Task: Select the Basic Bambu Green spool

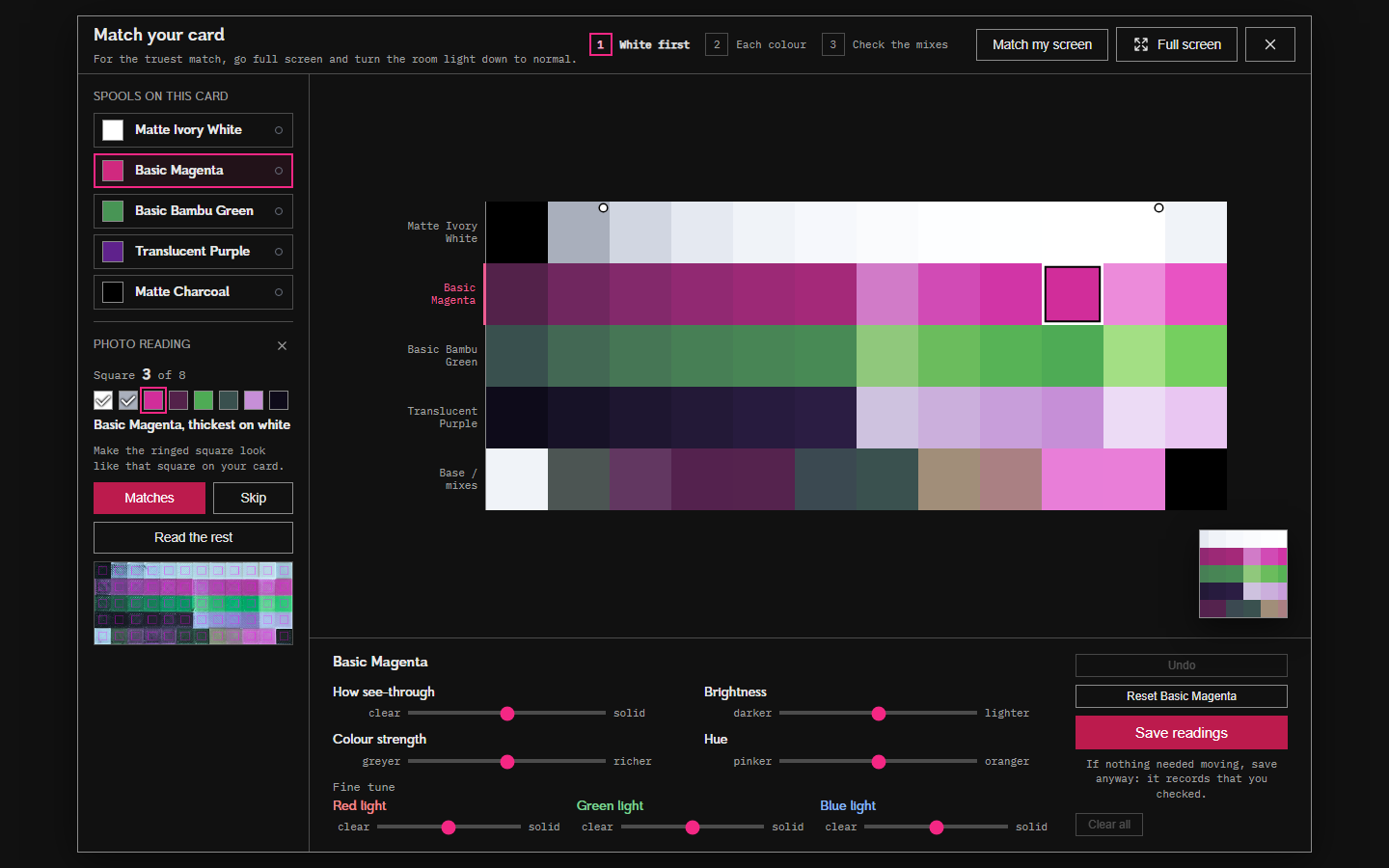Action: tap(193, 211)
